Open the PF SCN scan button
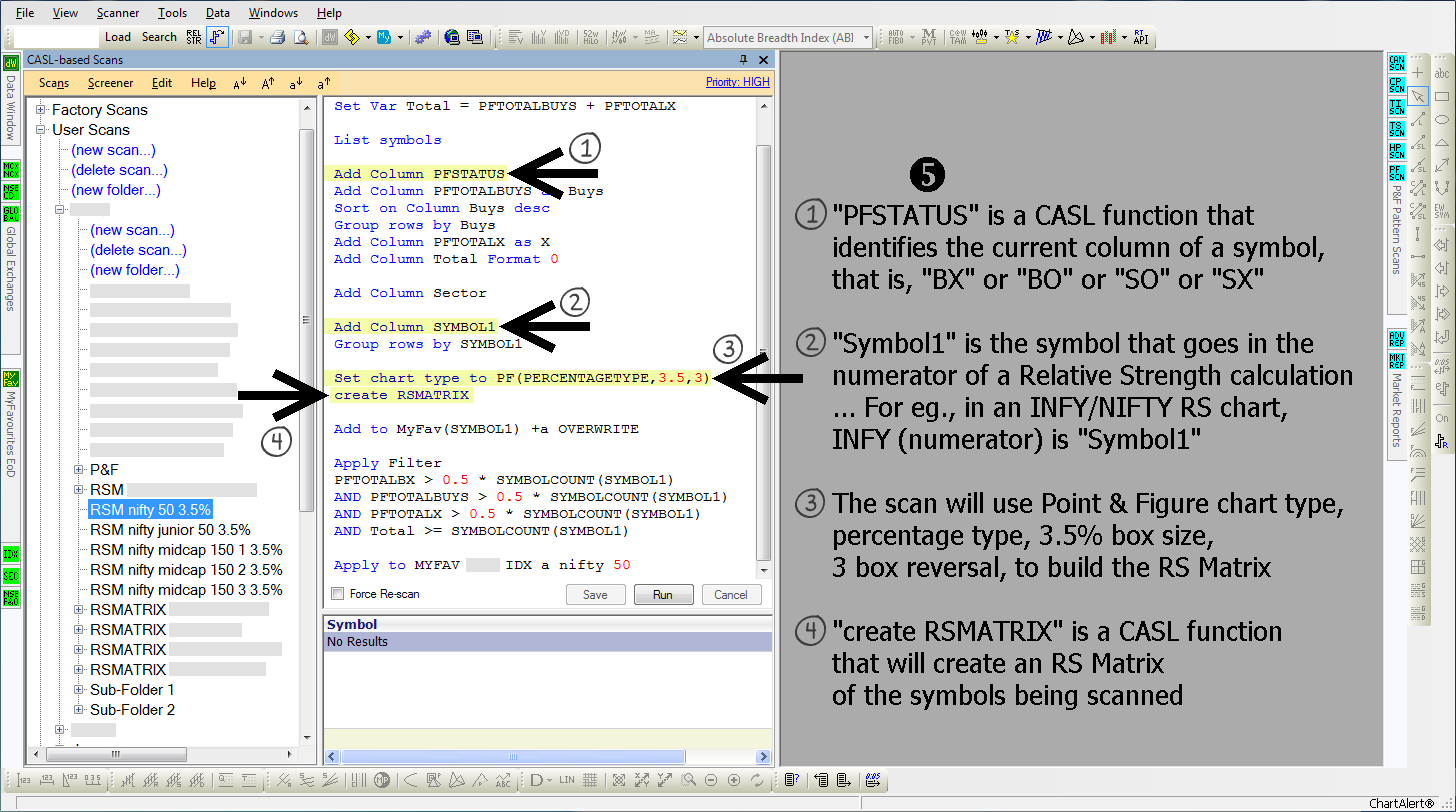Viewport: 1456px width, 812px height. (1397, 172)
